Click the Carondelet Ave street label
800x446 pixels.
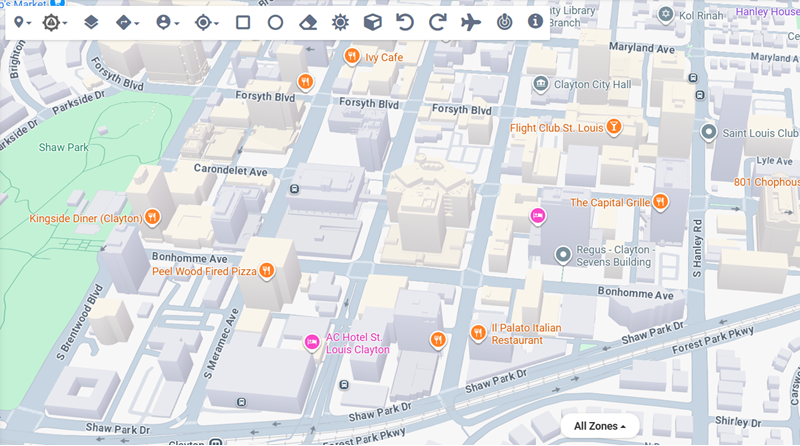[x=231, y=170]
